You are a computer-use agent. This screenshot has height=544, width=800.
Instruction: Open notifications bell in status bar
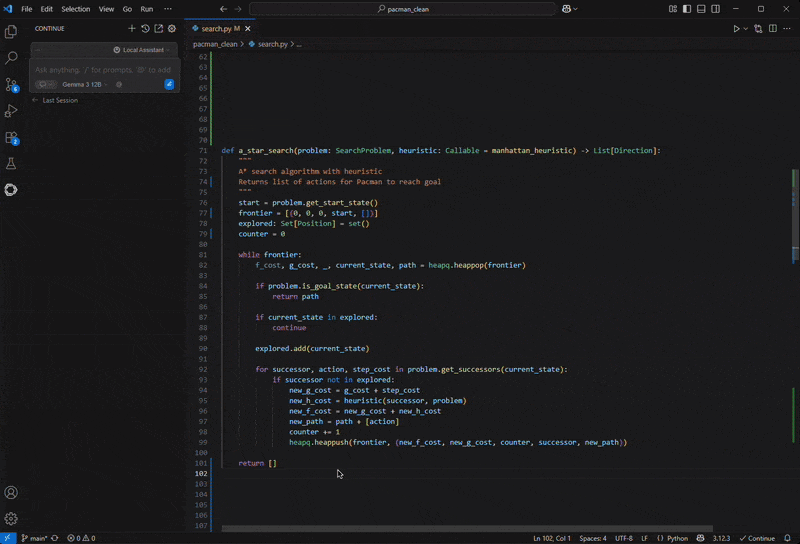(x=787, y=538)
